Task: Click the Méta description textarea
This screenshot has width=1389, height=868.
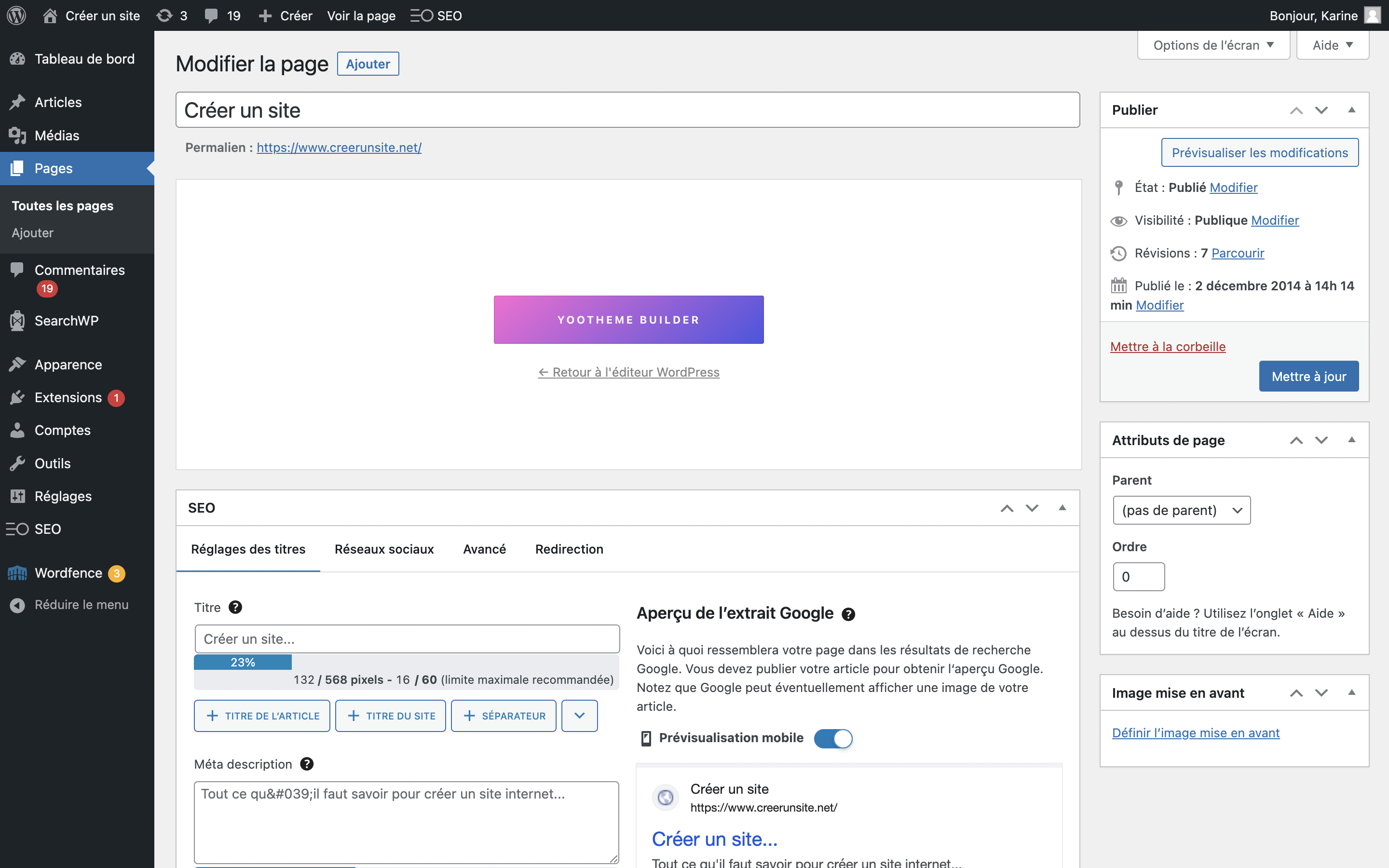Action: pyautogui.click(x=407, y=822)
